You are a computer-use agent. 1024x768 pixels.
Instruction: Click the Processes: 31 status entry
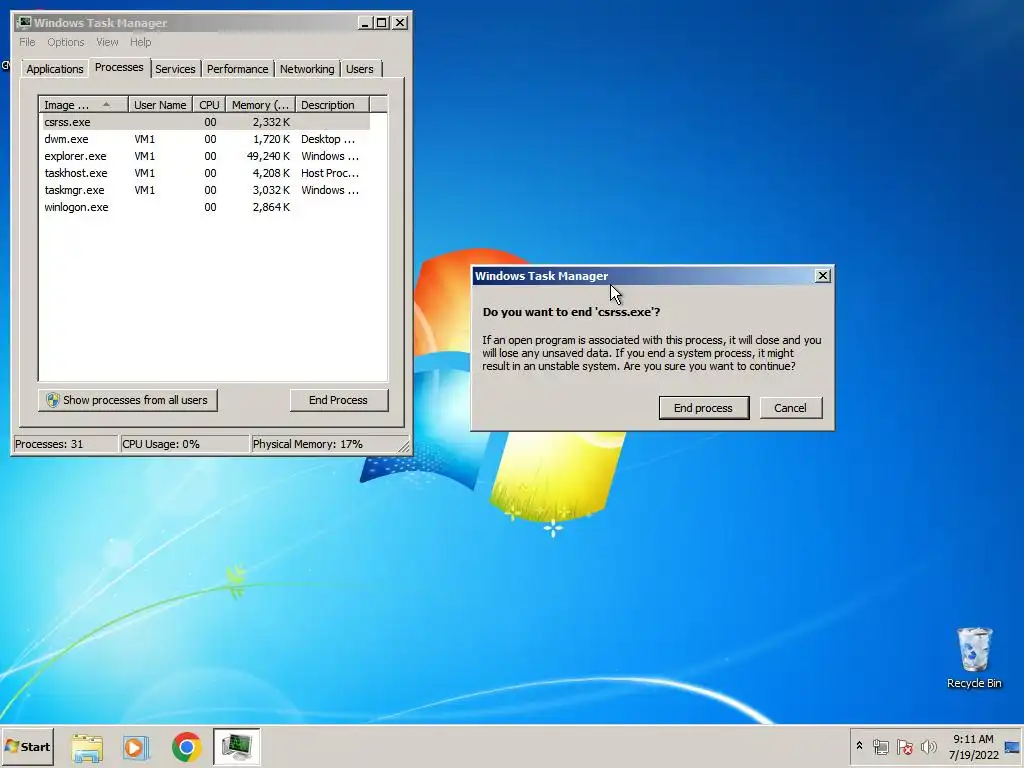pyautogui.click(x=65, y=444)
